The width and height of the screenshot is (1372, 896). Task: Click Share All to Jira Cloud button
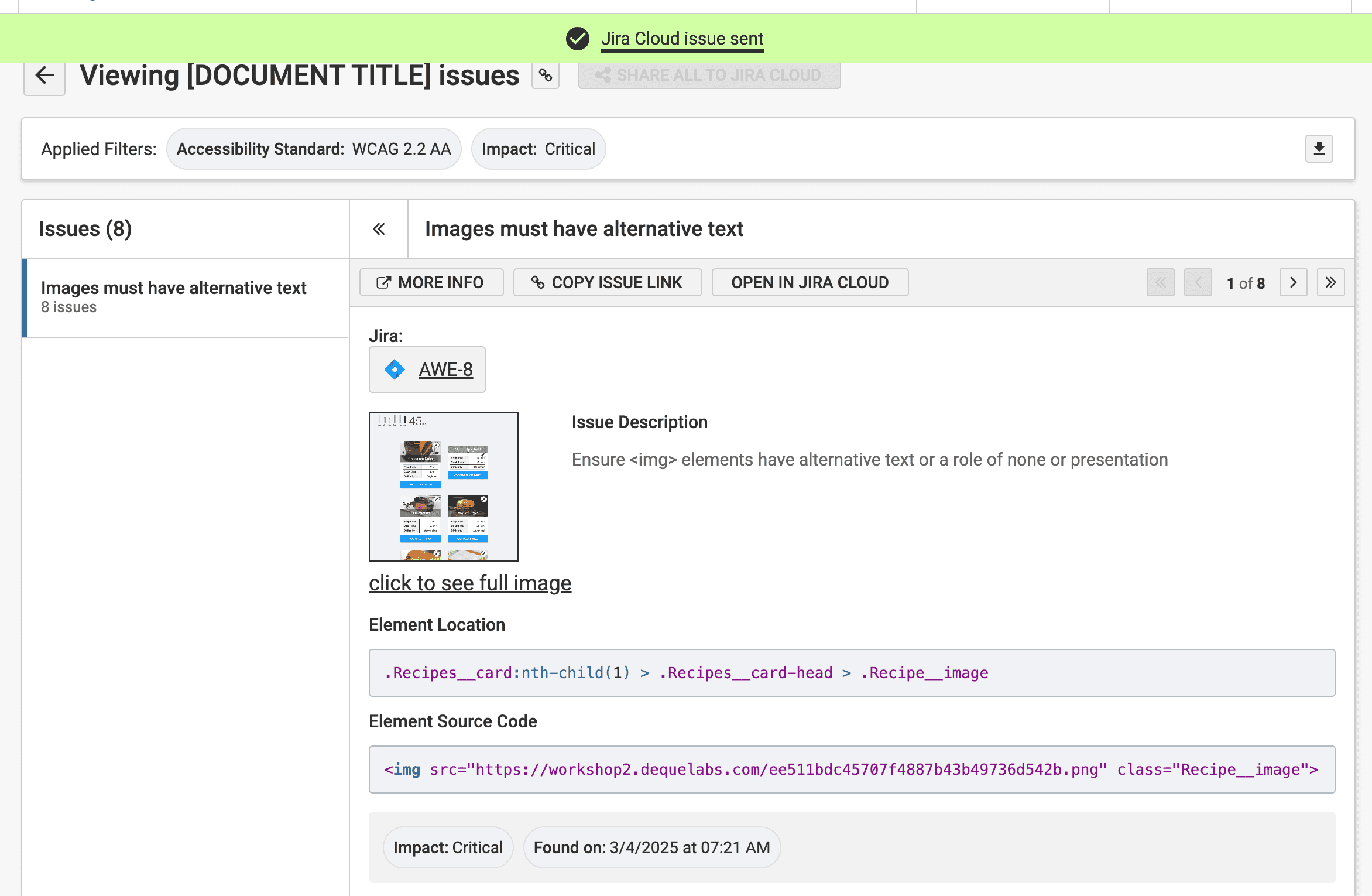click(x=709, y=76)
